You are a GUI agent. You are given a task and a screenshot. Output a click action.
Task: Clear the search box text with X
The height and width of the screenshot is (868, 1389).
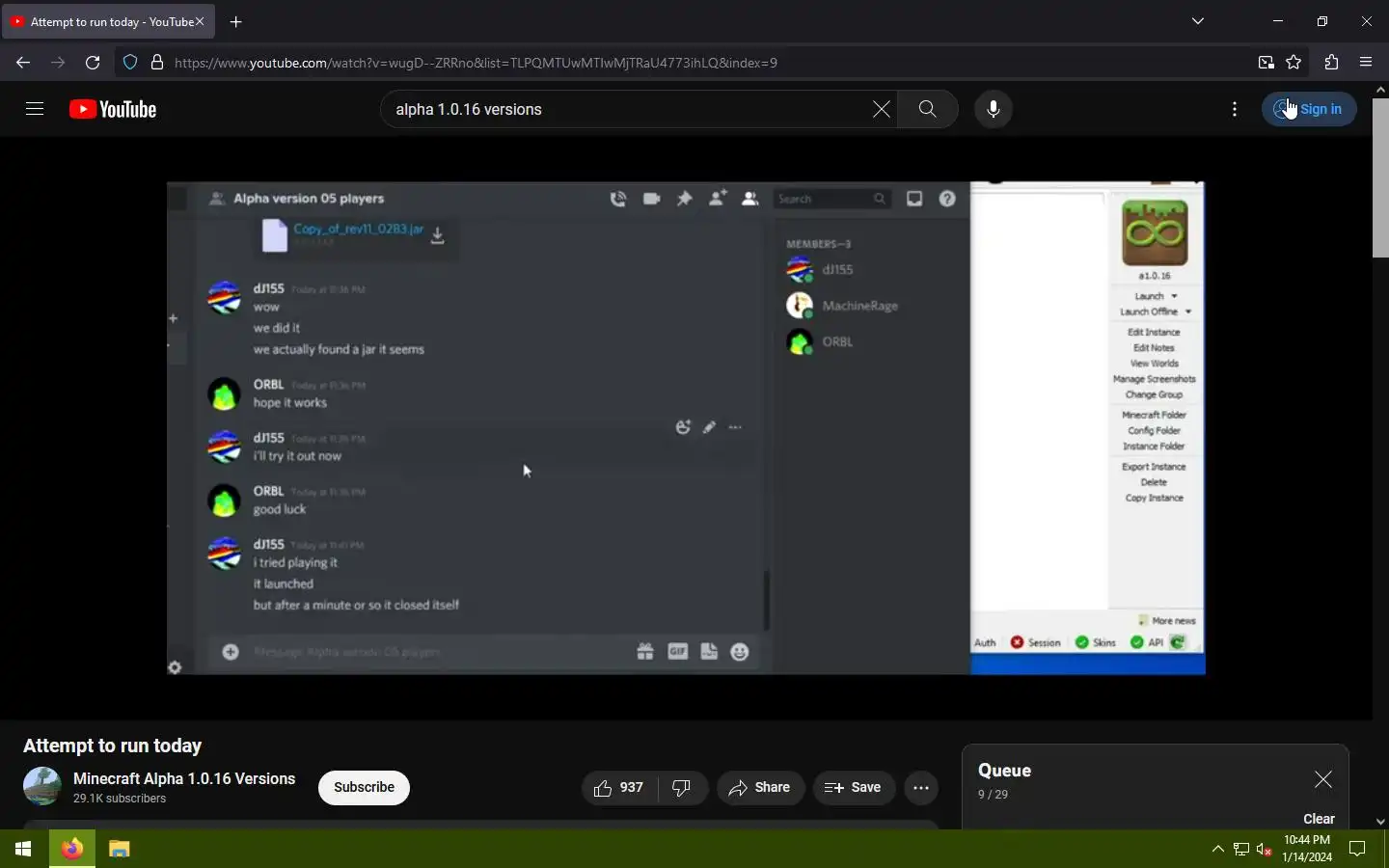[881, 109]
